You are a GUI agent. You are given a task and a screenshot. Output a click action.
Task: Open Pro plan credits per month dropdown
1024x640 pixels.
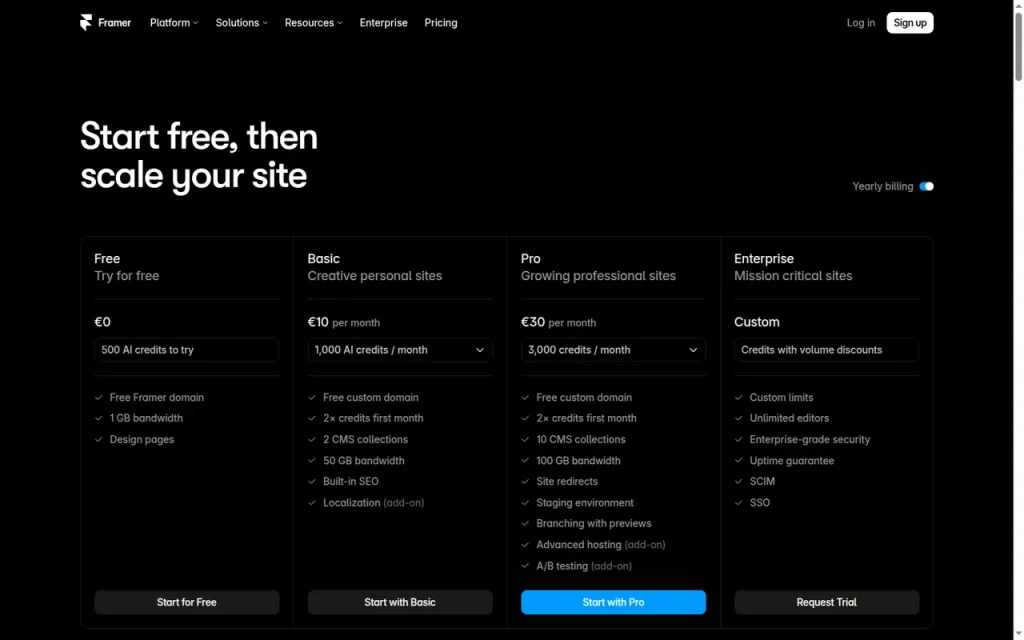click(x=613, y=350)
